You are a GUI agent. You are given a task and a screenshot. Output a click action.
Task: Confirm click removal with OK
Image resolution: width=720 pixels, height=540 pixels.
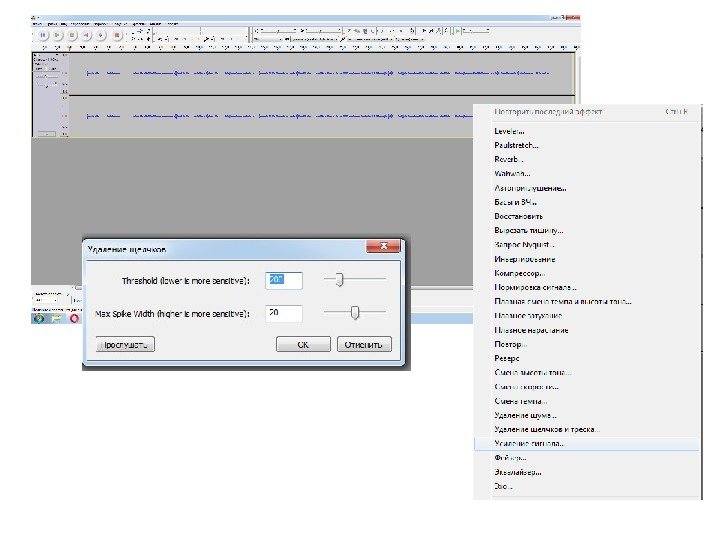pyautogui.click(x=303, y=344)
